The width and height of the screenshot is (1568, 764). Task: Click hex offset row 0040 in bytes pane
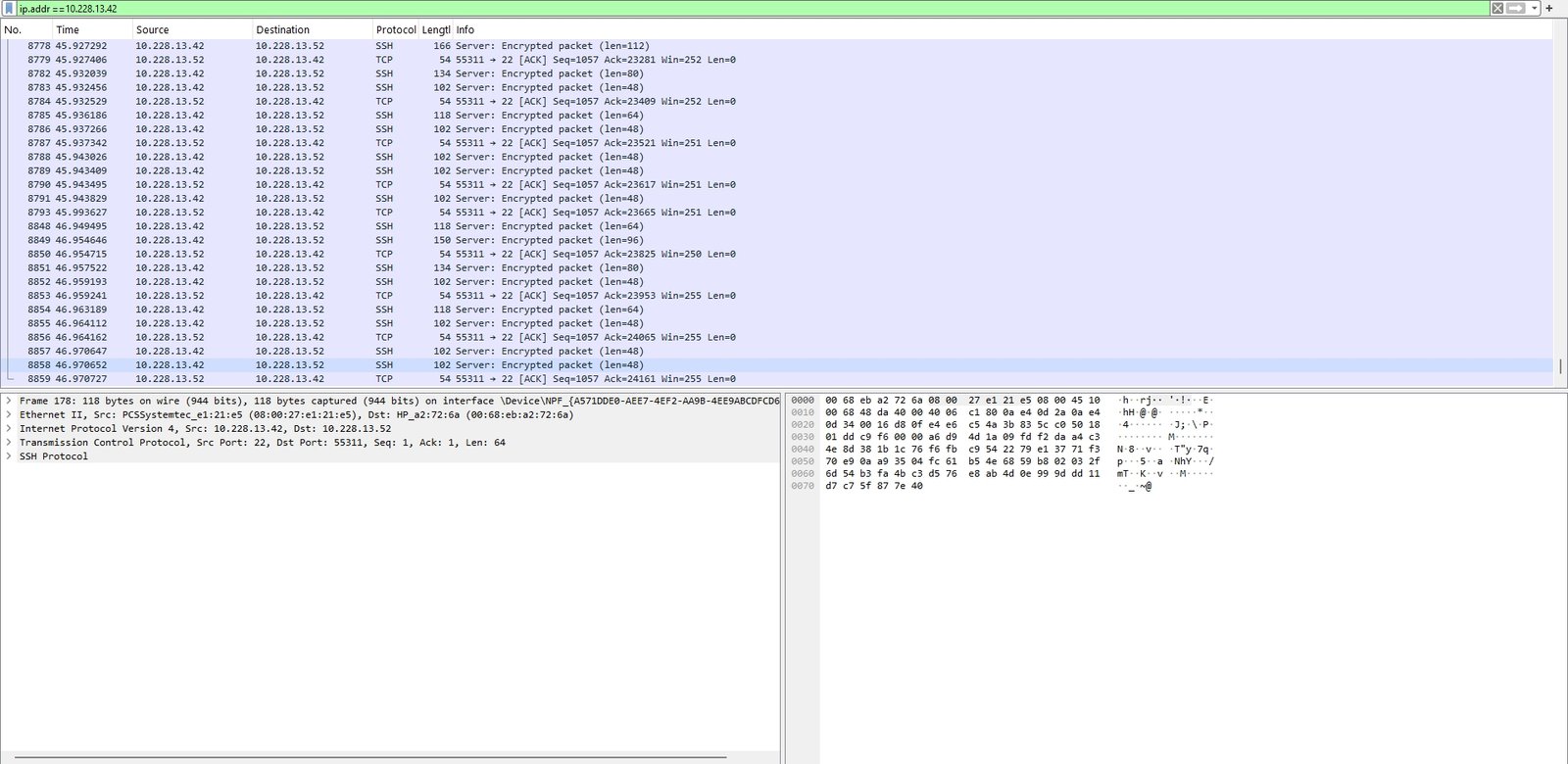803,449
